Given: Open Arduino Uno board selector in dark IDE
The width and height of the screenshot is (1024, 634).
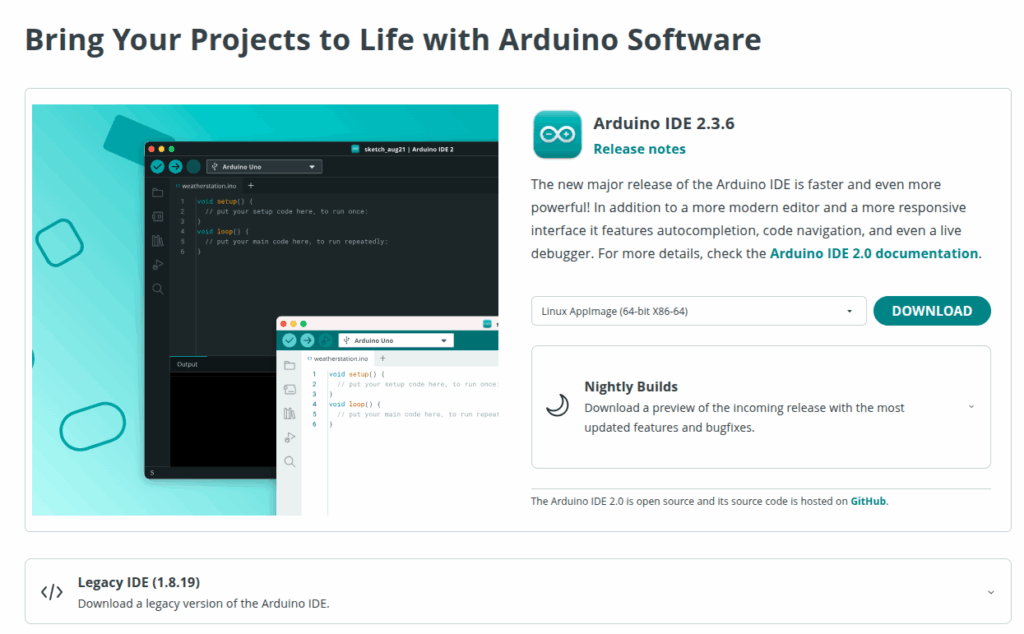Looking at the screenshot, I should point(263,167).
